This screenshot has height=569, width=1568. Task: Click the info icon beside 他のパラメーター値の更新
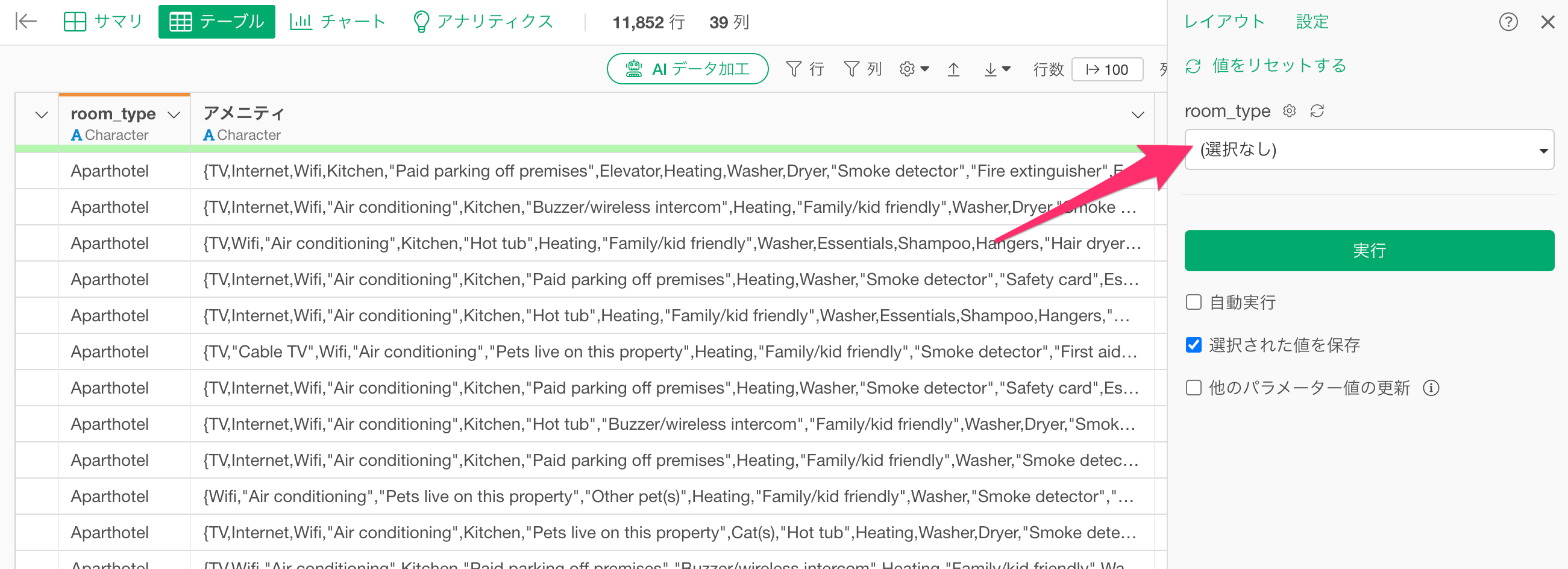1431,388
